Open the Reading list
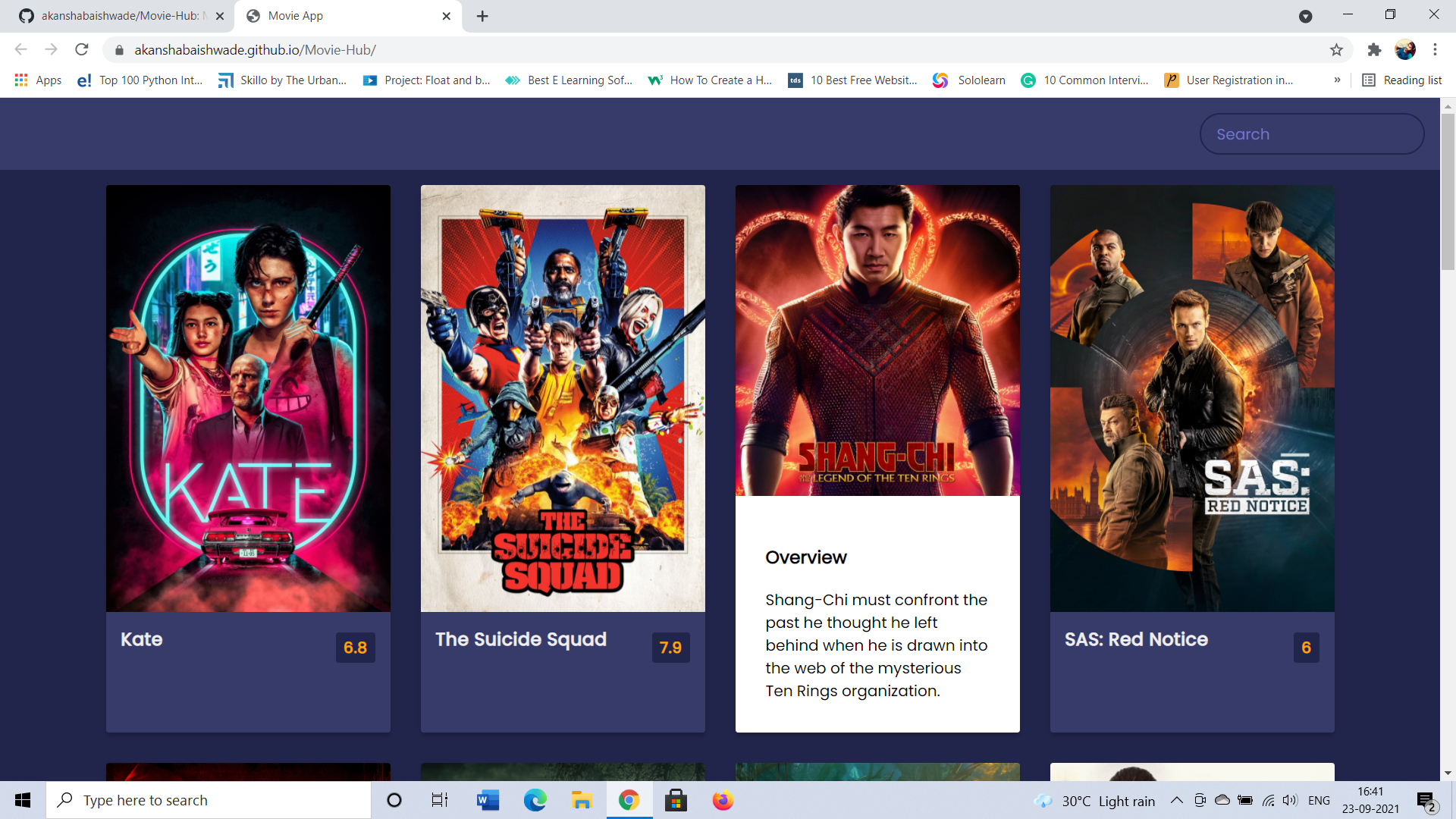Image resolution: width=1456 pixels, height=819 pixels. (1401, 80)
